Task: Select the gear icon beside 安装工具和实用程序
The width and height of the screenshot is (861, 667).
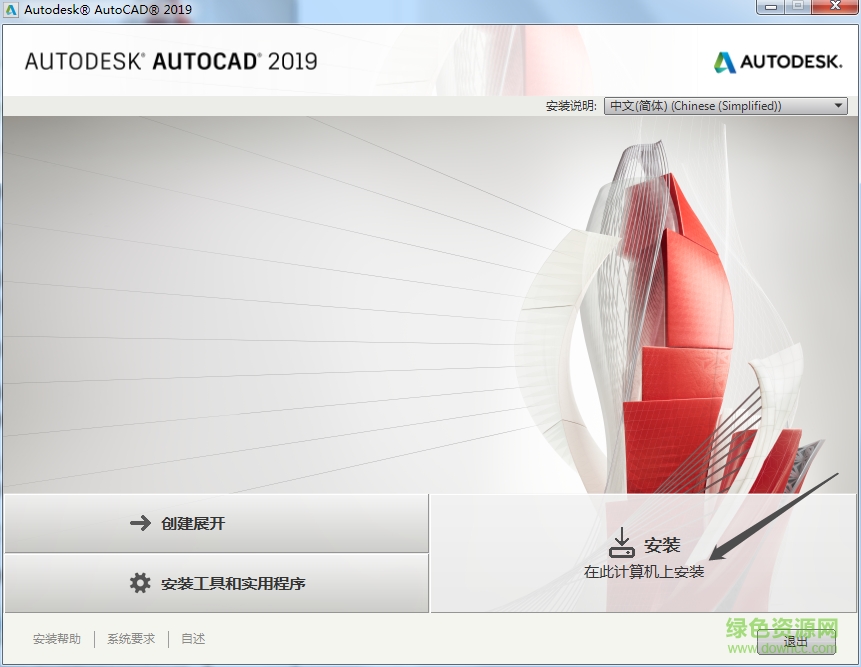Action: tap(139, 582)
